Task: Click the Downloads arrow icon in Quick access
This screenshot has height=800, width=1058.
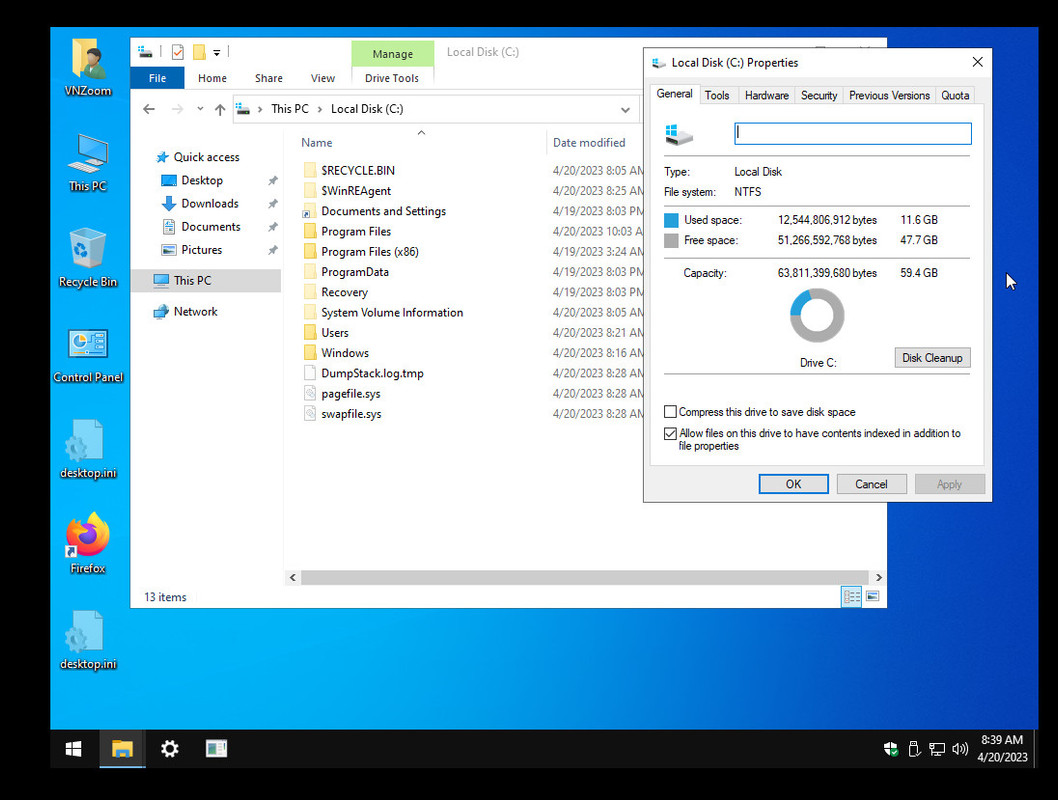Action: 169,204
